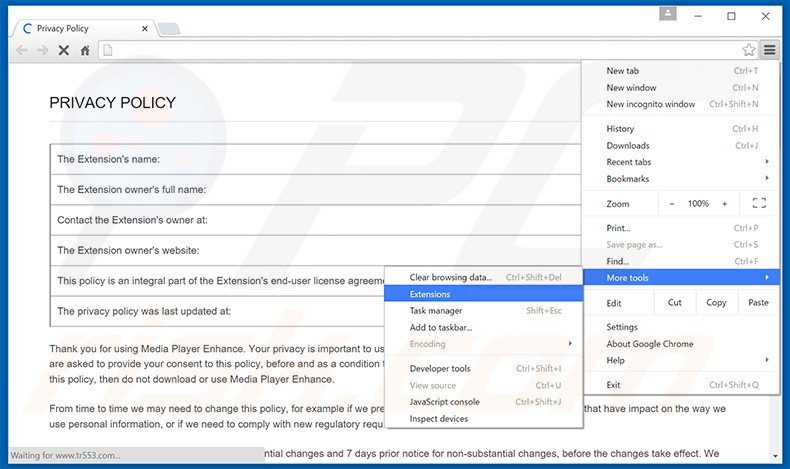Image resolution: width=790 pixels, height=469 pixels.
Task: Expand Help submenu
Action: coord(681,361)
